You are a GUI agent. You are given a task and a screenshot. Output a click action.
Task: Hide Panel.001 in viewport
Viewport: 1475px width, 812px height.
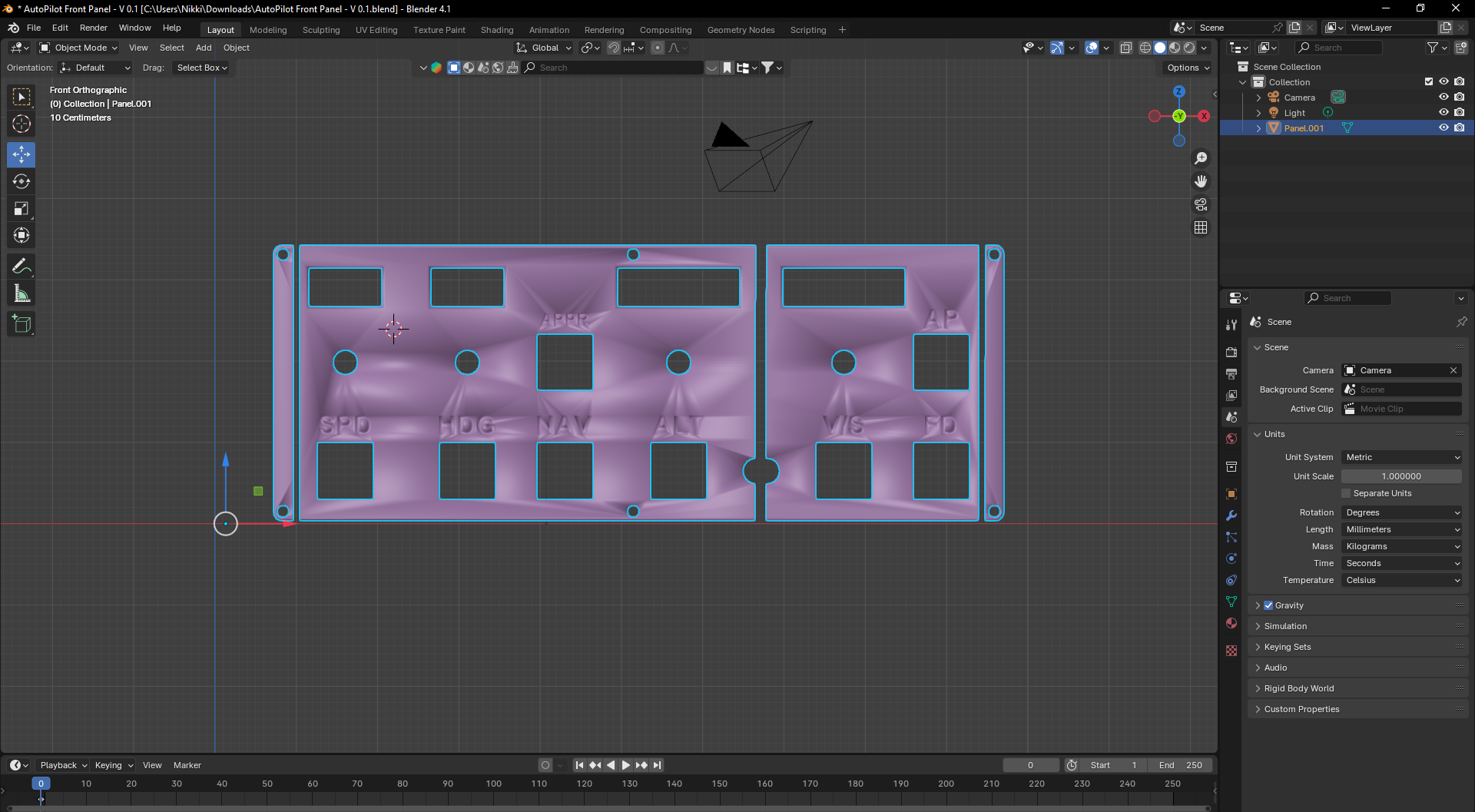[1444, 128]
